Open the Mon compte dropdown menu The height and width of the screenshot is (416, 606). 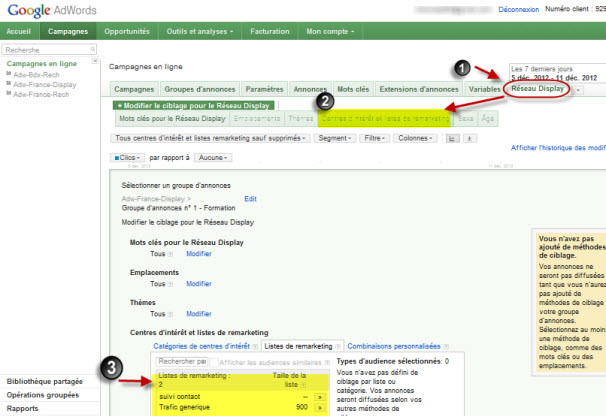click(330, 31)
